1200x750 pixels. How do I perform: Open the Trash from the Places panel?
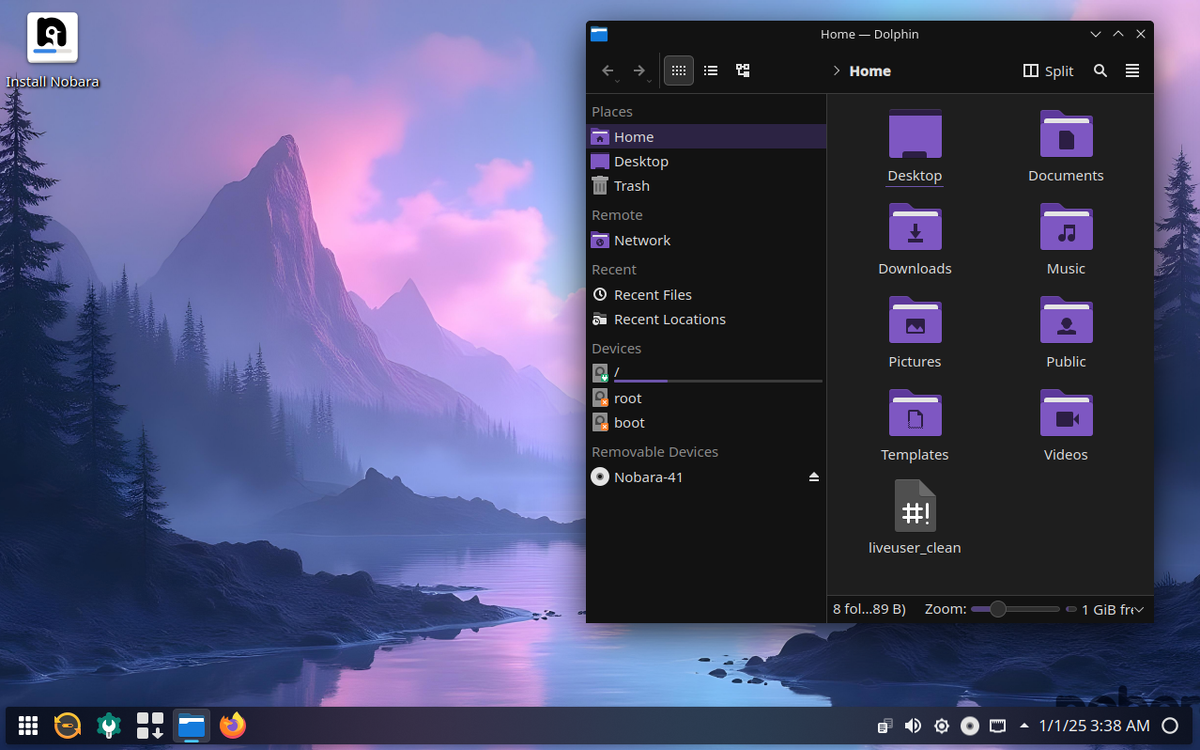click(632, 185)
